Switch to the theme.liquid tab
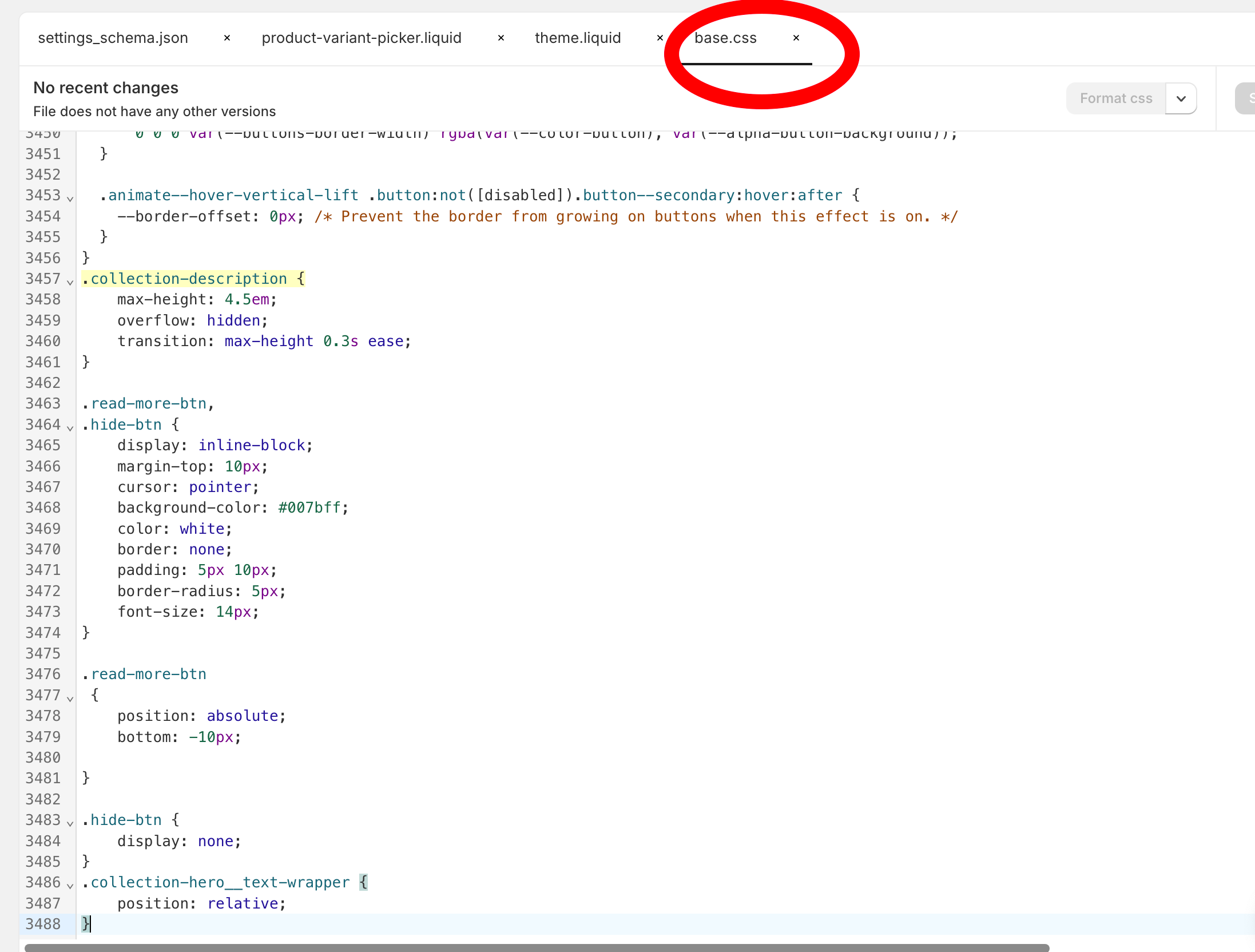 pos(578,38)
